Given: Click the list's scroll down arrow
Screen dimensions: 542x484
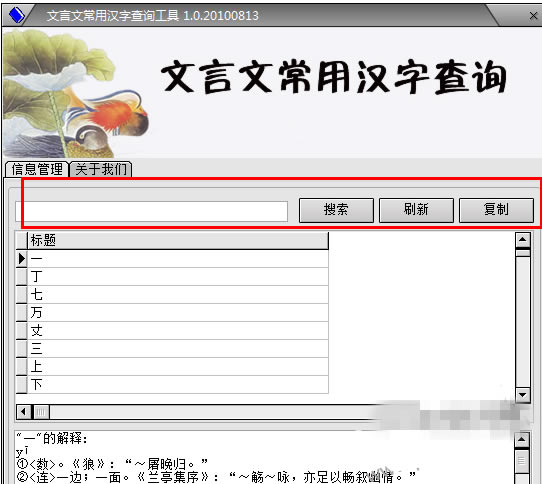Looking at the screenshot, I should coord(523,395).
